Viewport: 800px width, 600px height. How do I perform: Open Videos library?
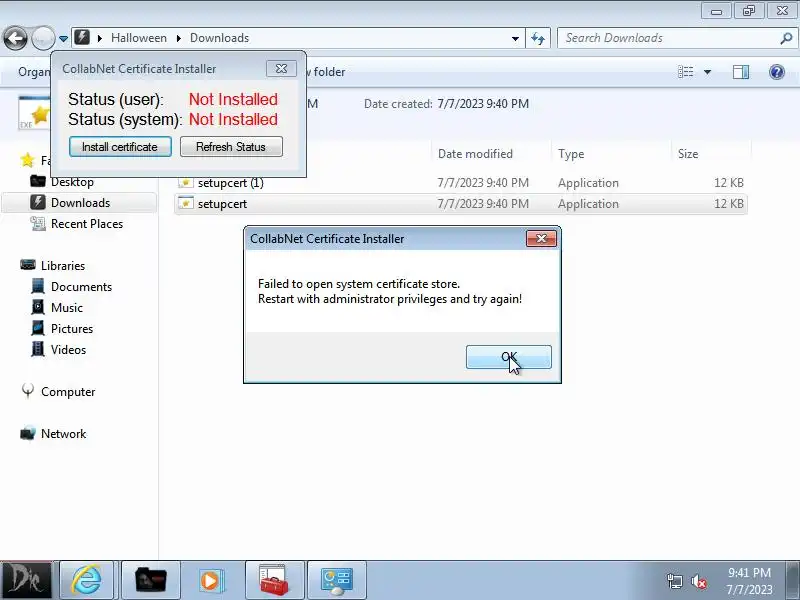click(68, 349)
